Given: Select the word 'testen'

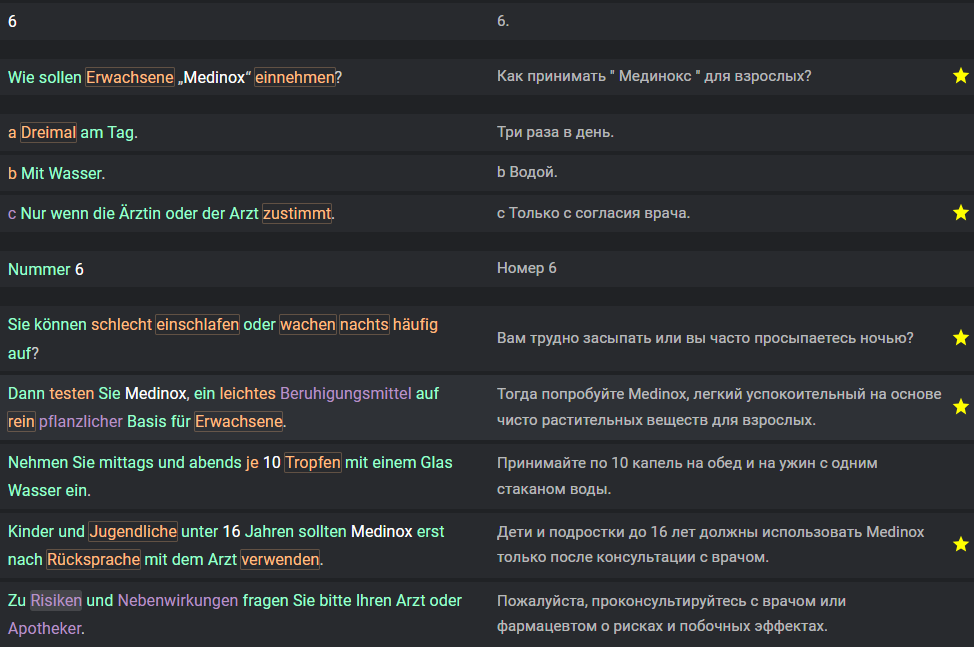Looking at the screenshot, I should pos(71,393).
